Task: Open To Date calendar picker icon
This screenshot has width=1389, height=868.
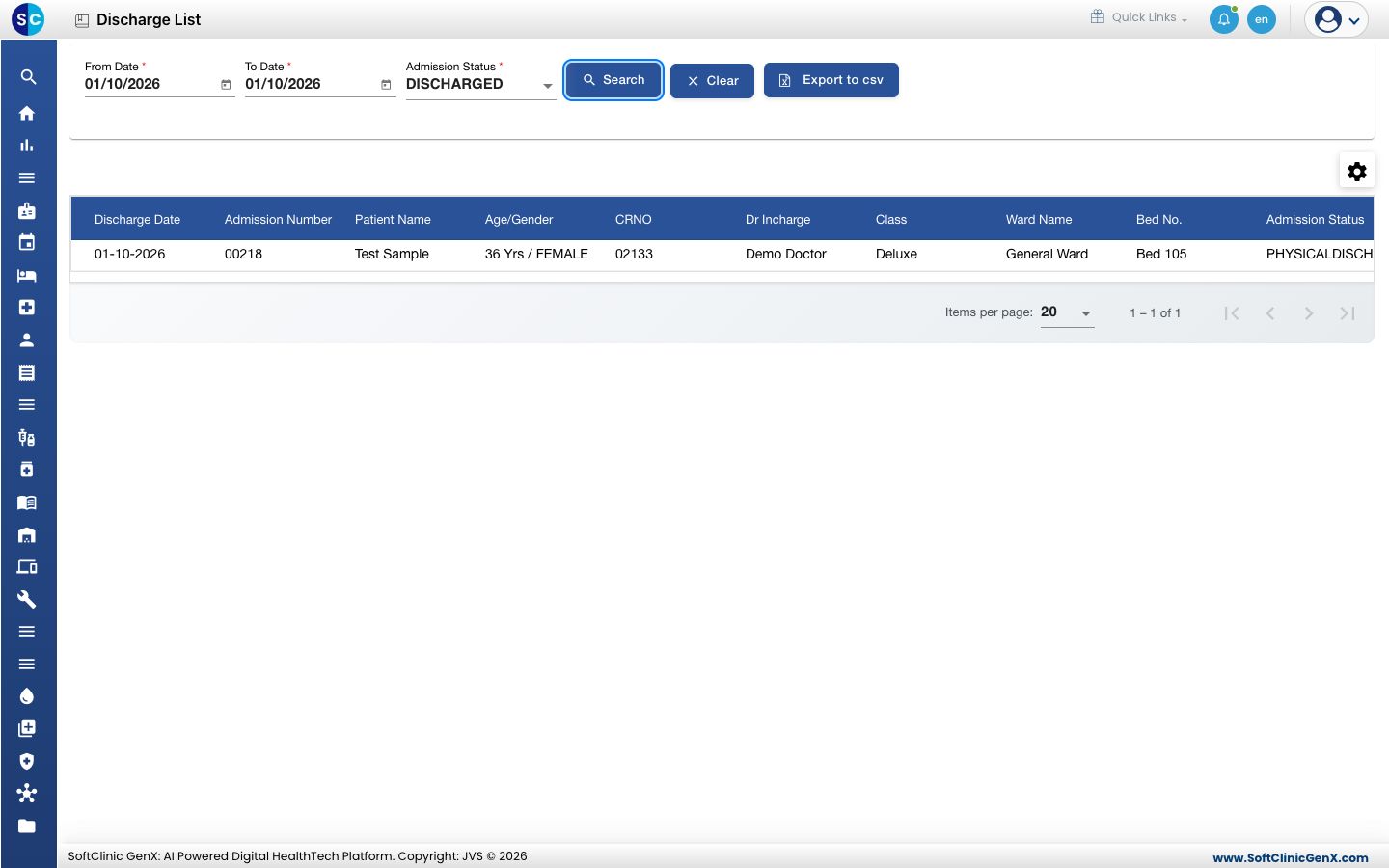Action: (386, 85)
